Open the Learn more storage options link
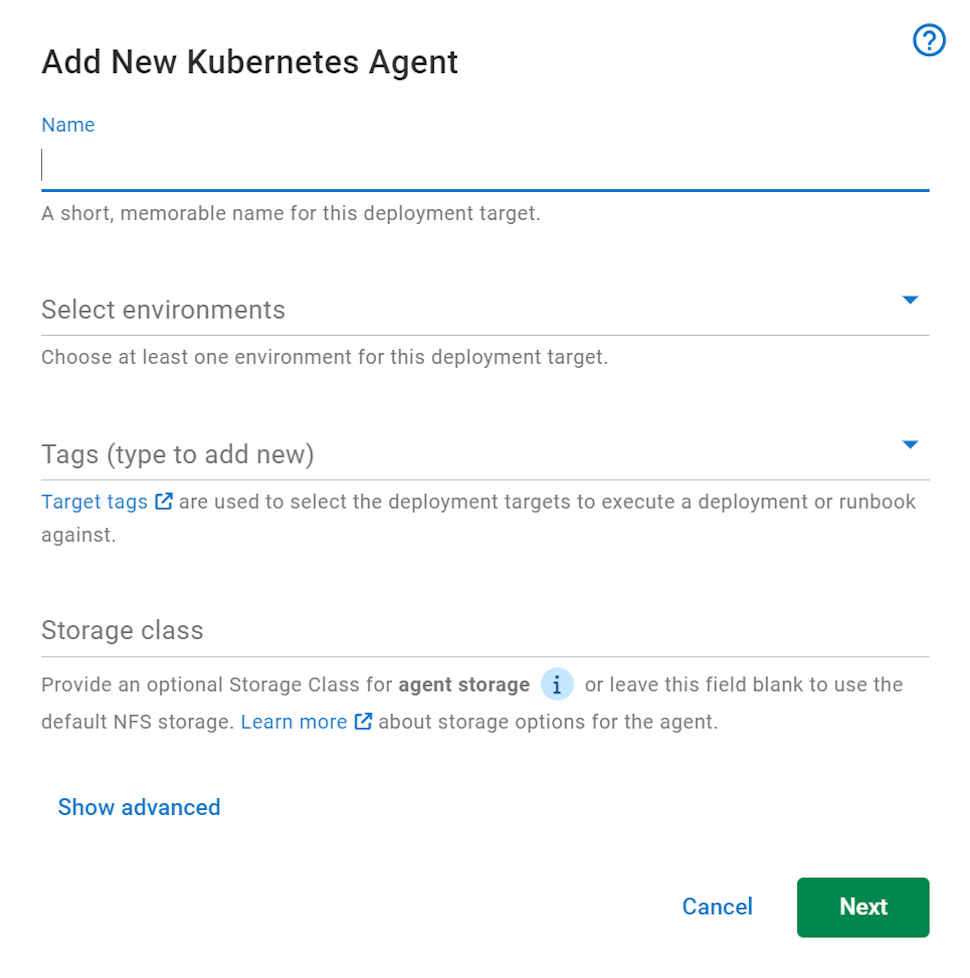This screenshot has height=978, width=970. [x=292, y=721]
